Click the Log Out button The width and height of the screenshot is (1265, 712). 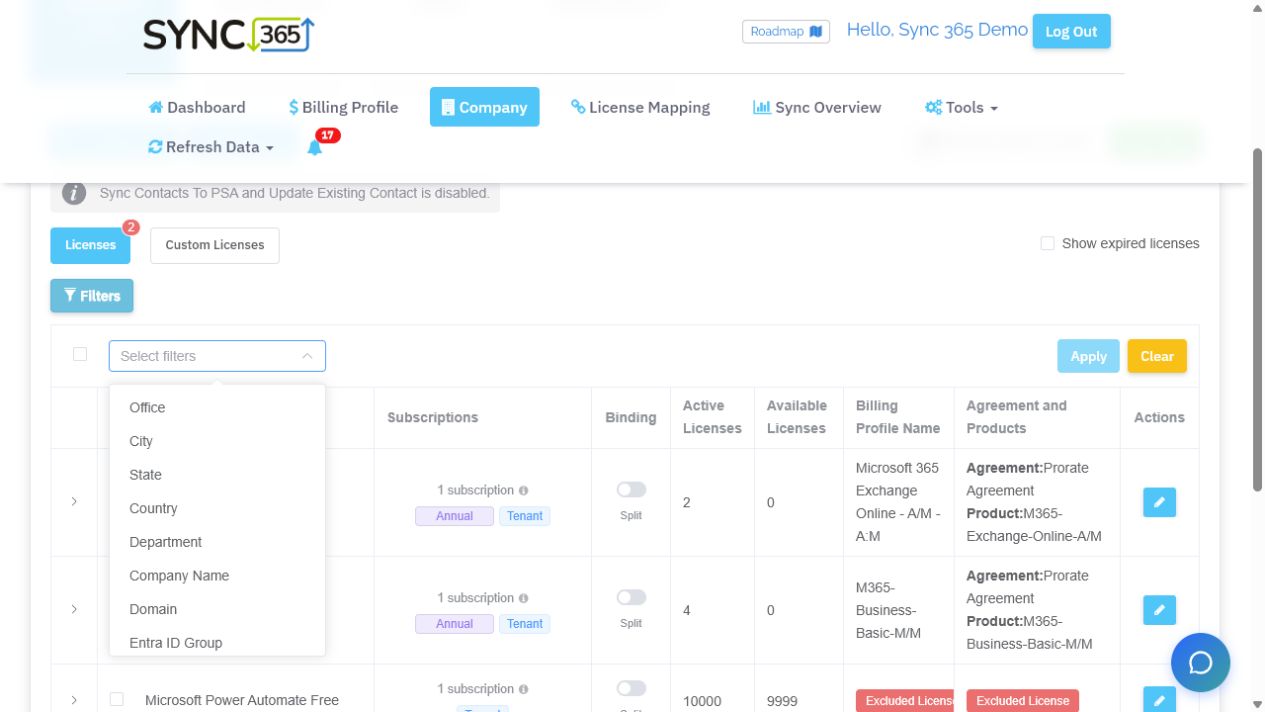pos(1071,31)
